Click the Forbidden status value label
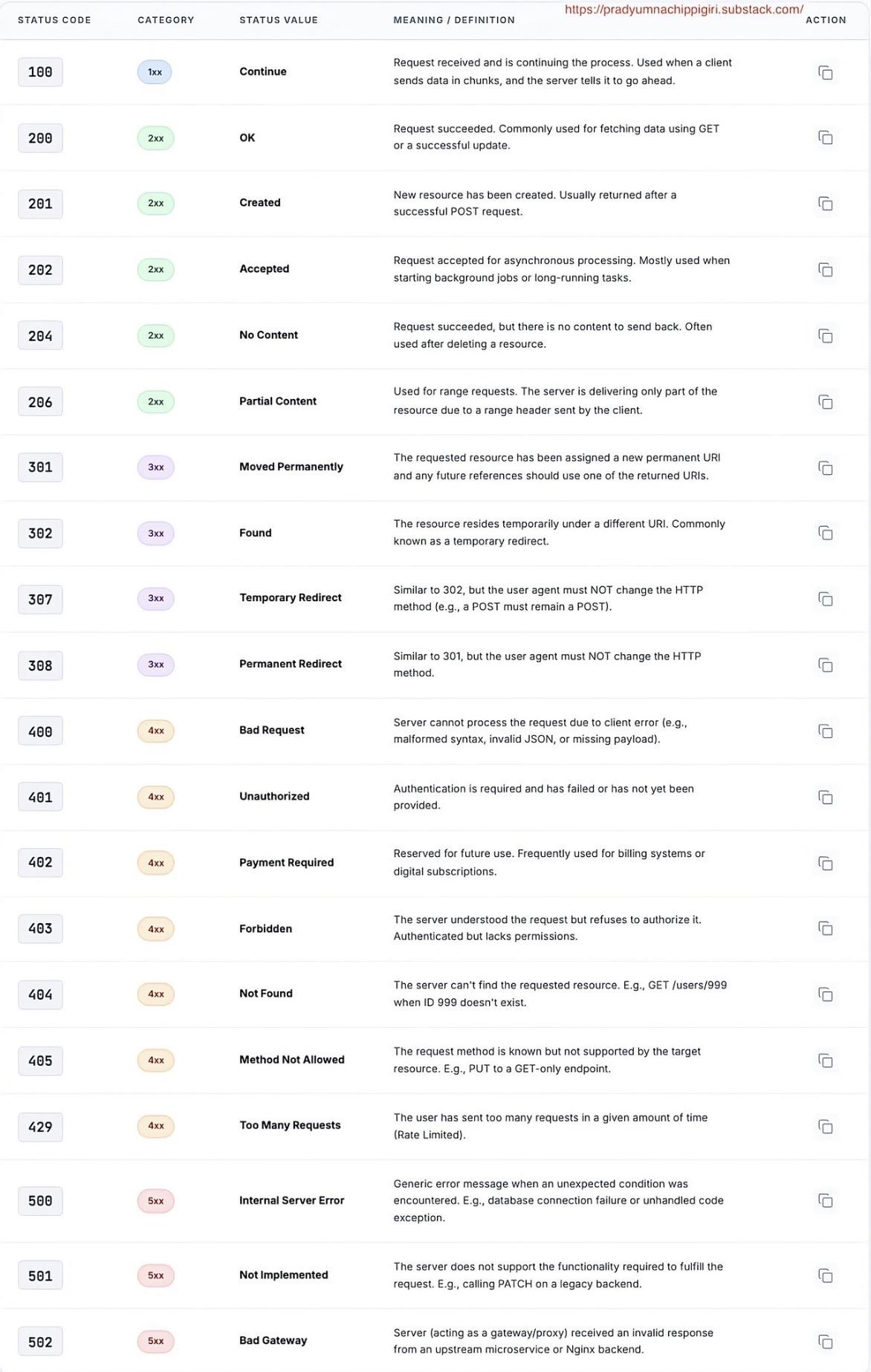This screenshot has height=1372, width=871. pos(265,928)
